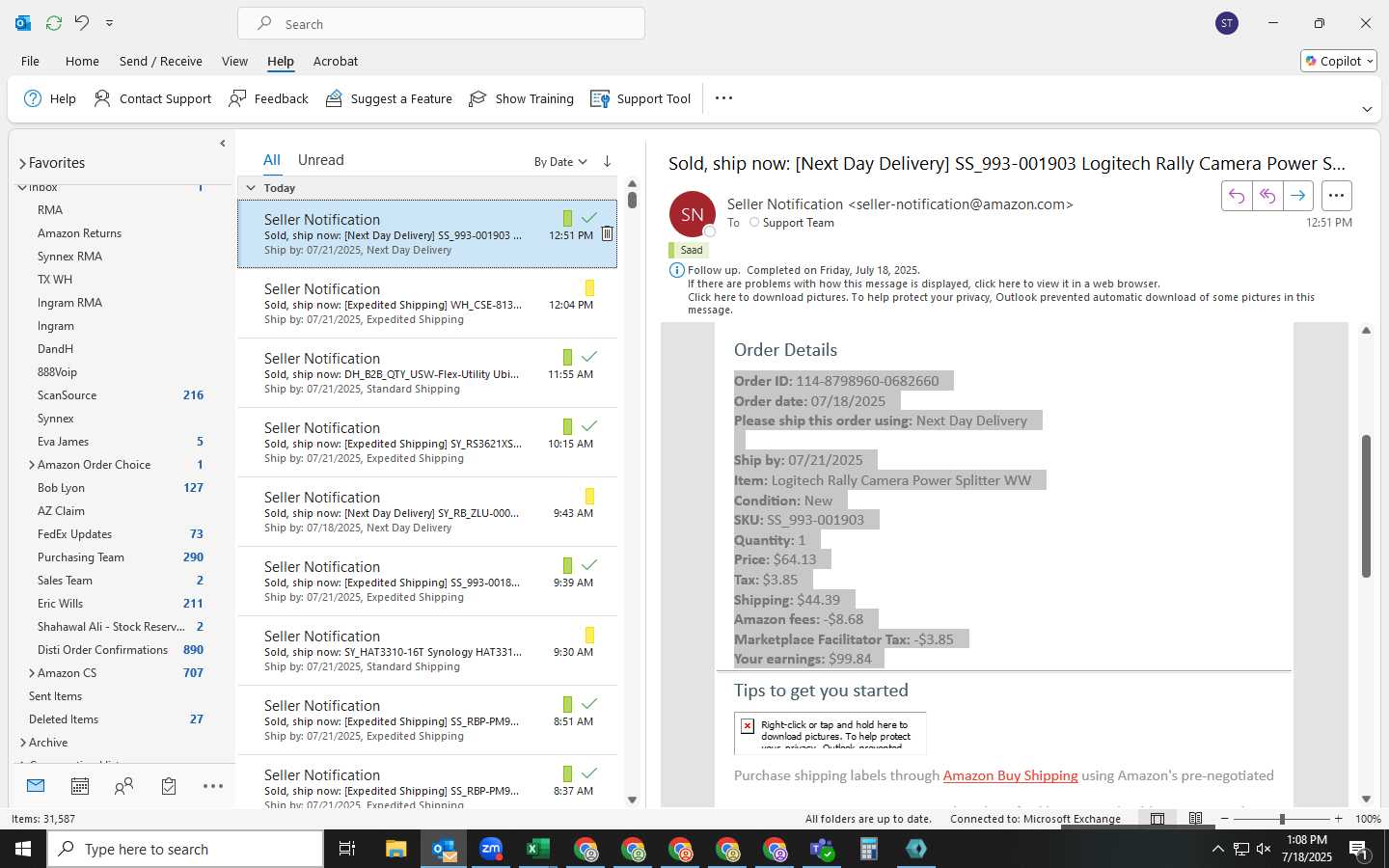The width and height of the screenshot is (1389, 868).
Task: Open more navigation options dots
Action: [213, 786]
